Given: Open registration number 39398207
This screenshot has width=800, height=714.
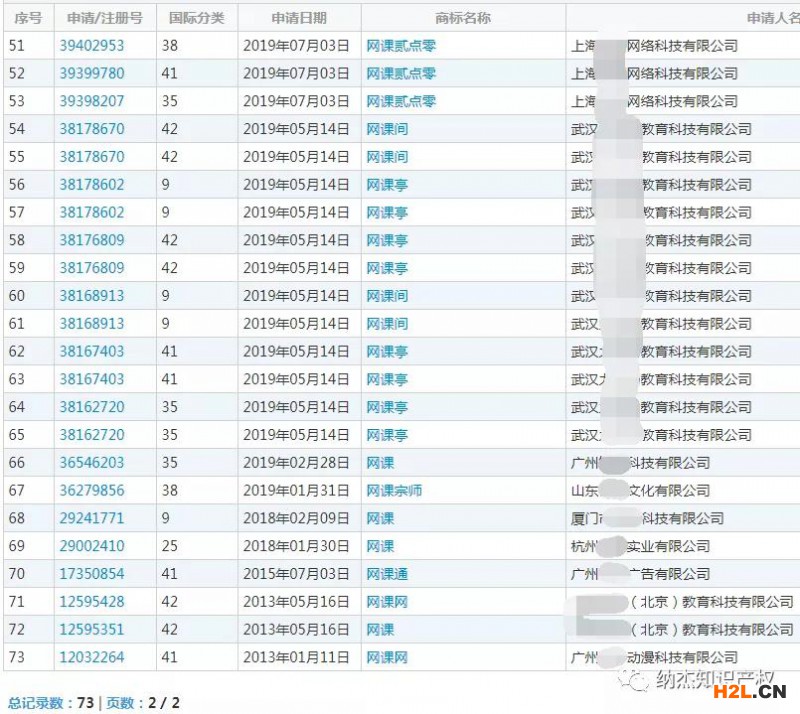Looking at the screenshot, I should click(x=92, y=101).
